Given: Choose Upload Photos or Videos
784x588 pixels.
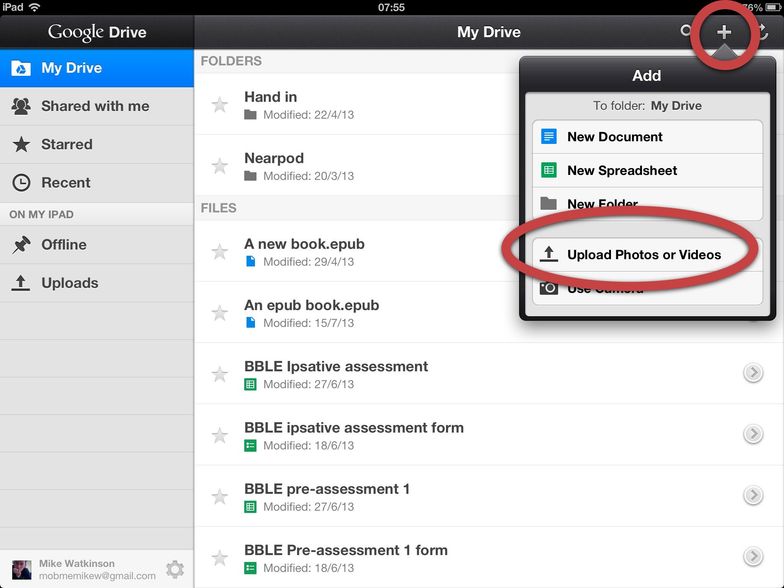Looking at the screenshot, I should (644, 255).
